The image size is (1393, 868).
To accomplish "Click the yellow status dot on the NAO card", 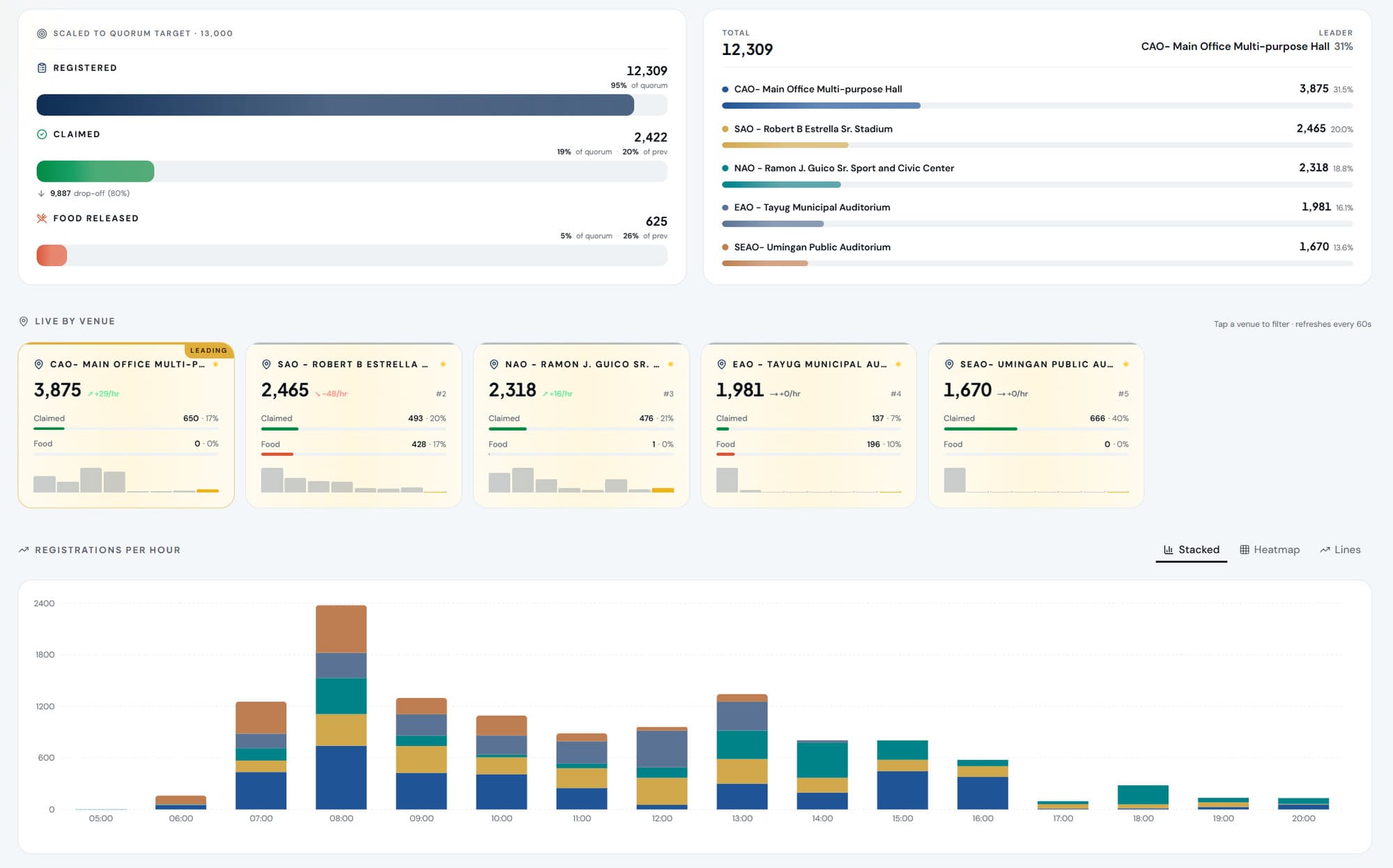I will click(x=670, y=364).
